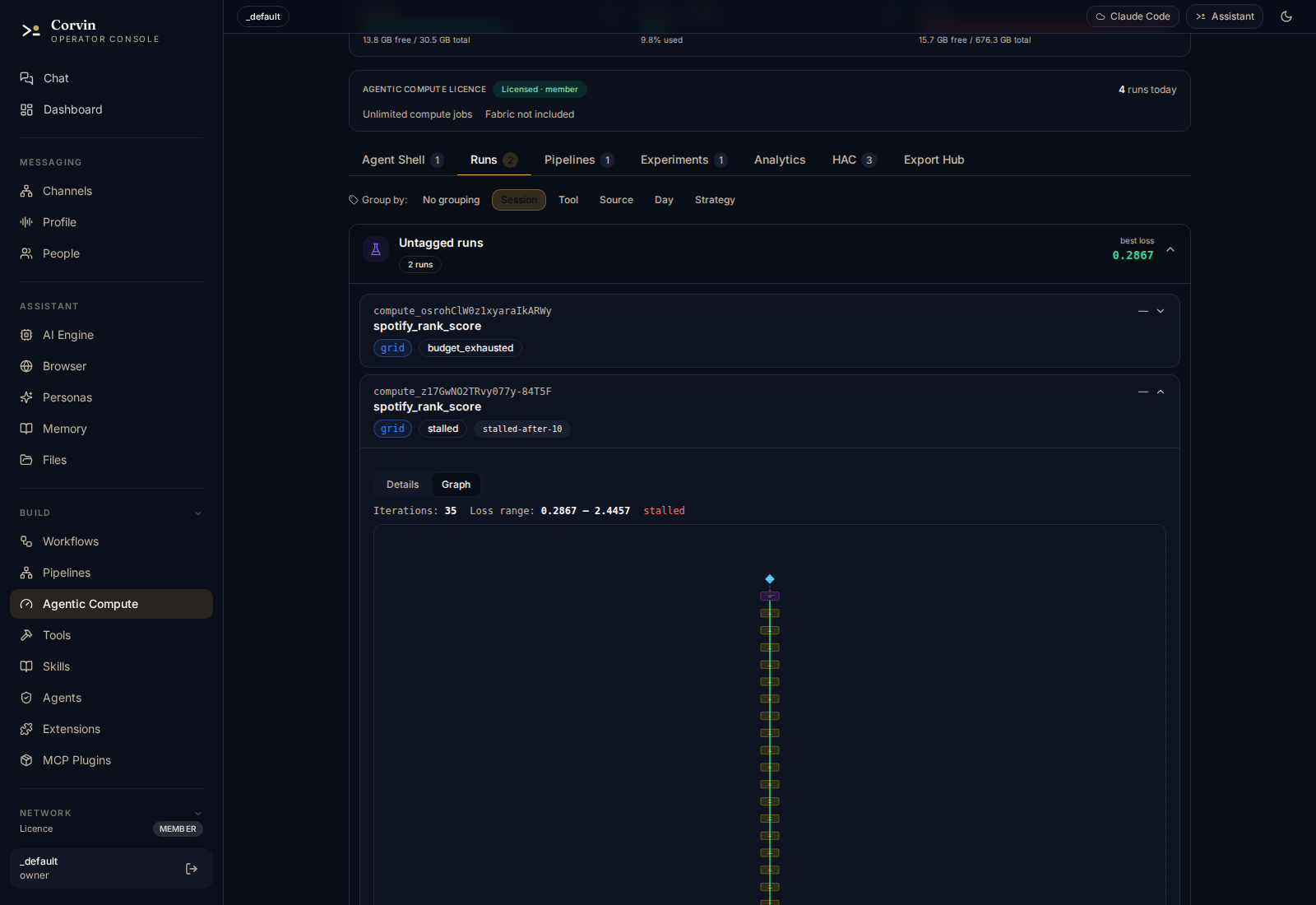Open the Experiments tab
Screen dimensions: 1316x905
click(x=683, y=160)
